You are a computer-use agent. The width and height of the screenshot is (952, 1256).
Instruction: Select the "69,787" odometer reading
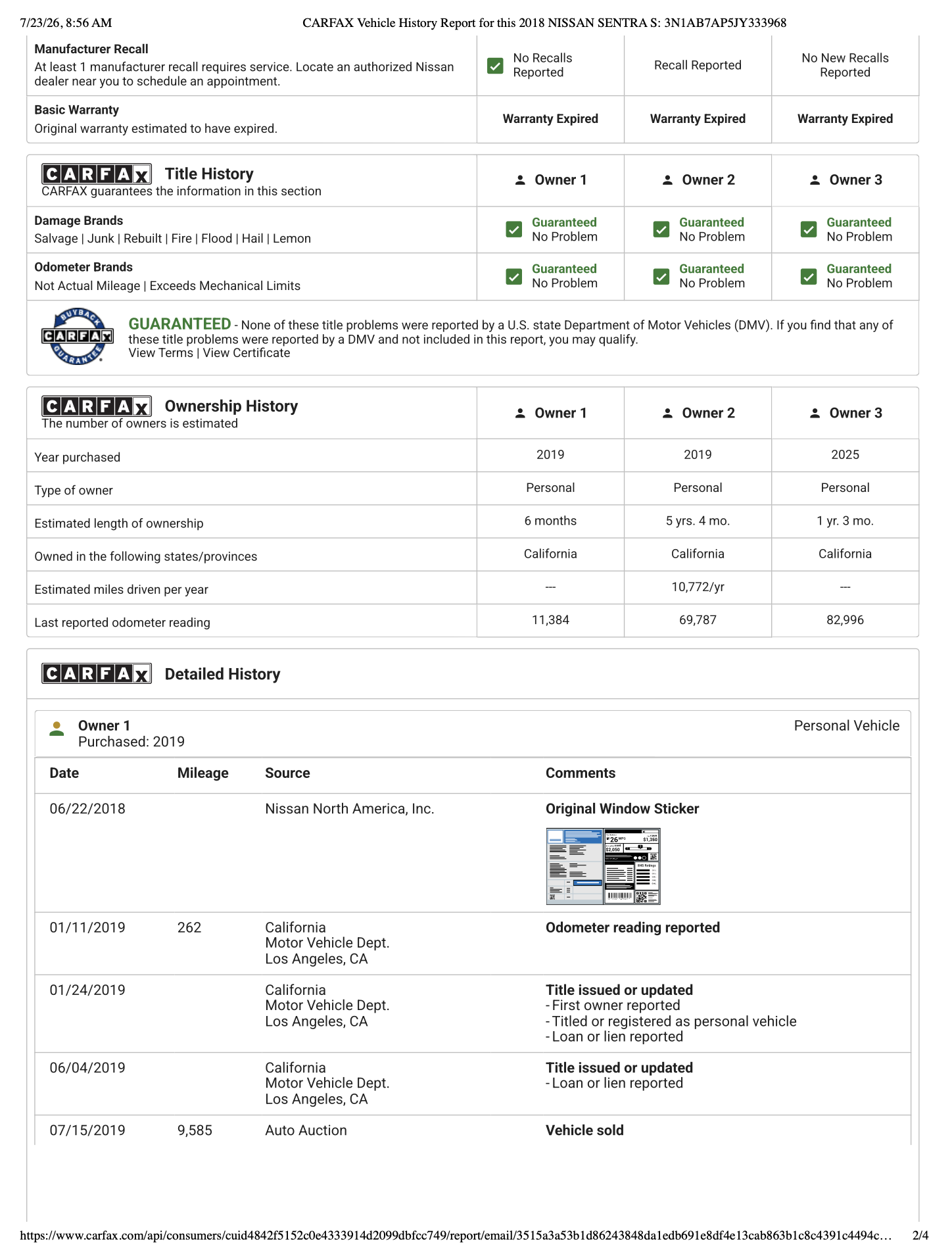(698, 620)
